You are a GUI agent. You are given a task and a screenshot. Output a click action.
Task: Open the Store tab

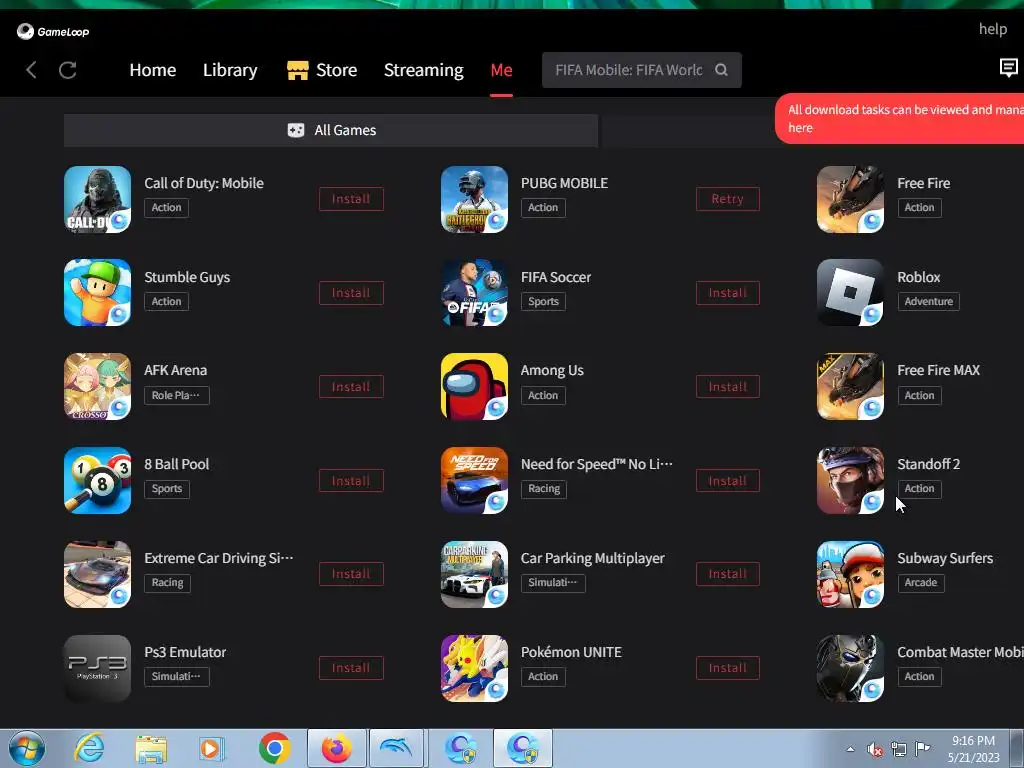point(322,70)
